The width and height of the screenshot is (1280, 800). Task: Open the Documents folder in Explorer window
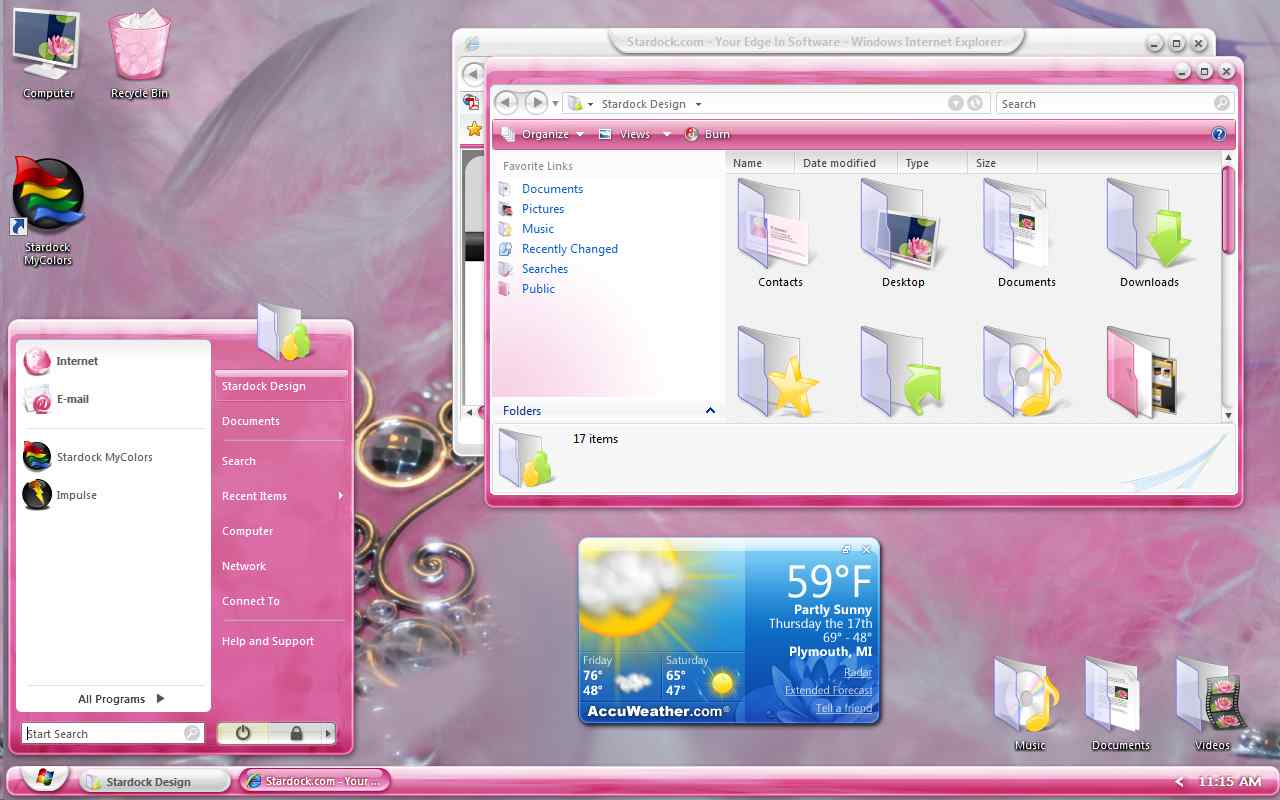1027,234
